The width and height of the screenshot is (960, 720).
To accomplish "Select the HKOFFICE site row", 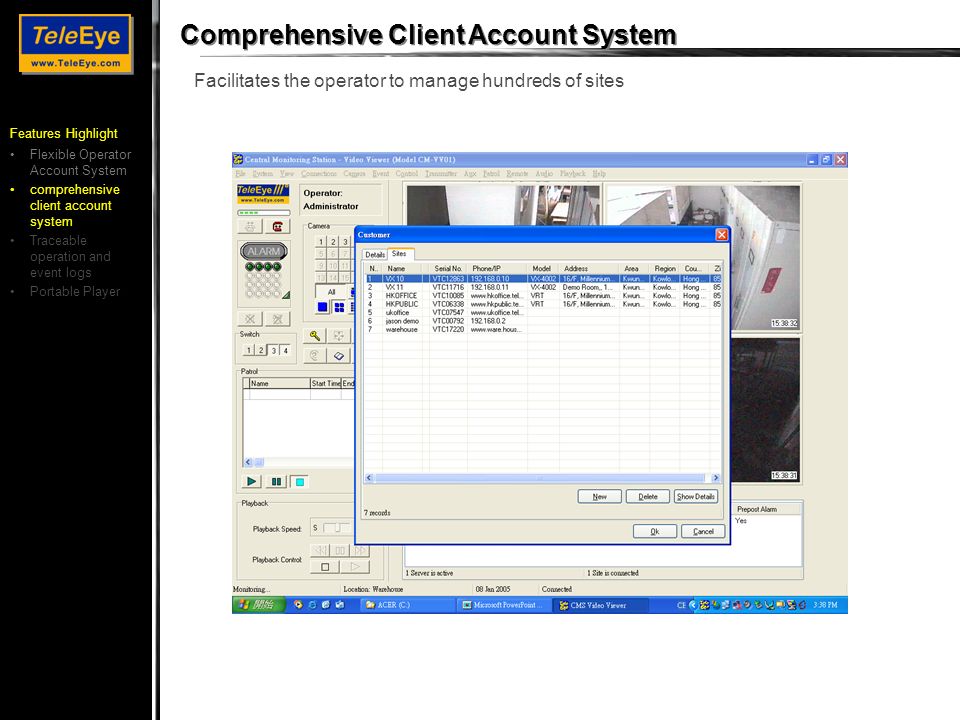I will (544, 296).
